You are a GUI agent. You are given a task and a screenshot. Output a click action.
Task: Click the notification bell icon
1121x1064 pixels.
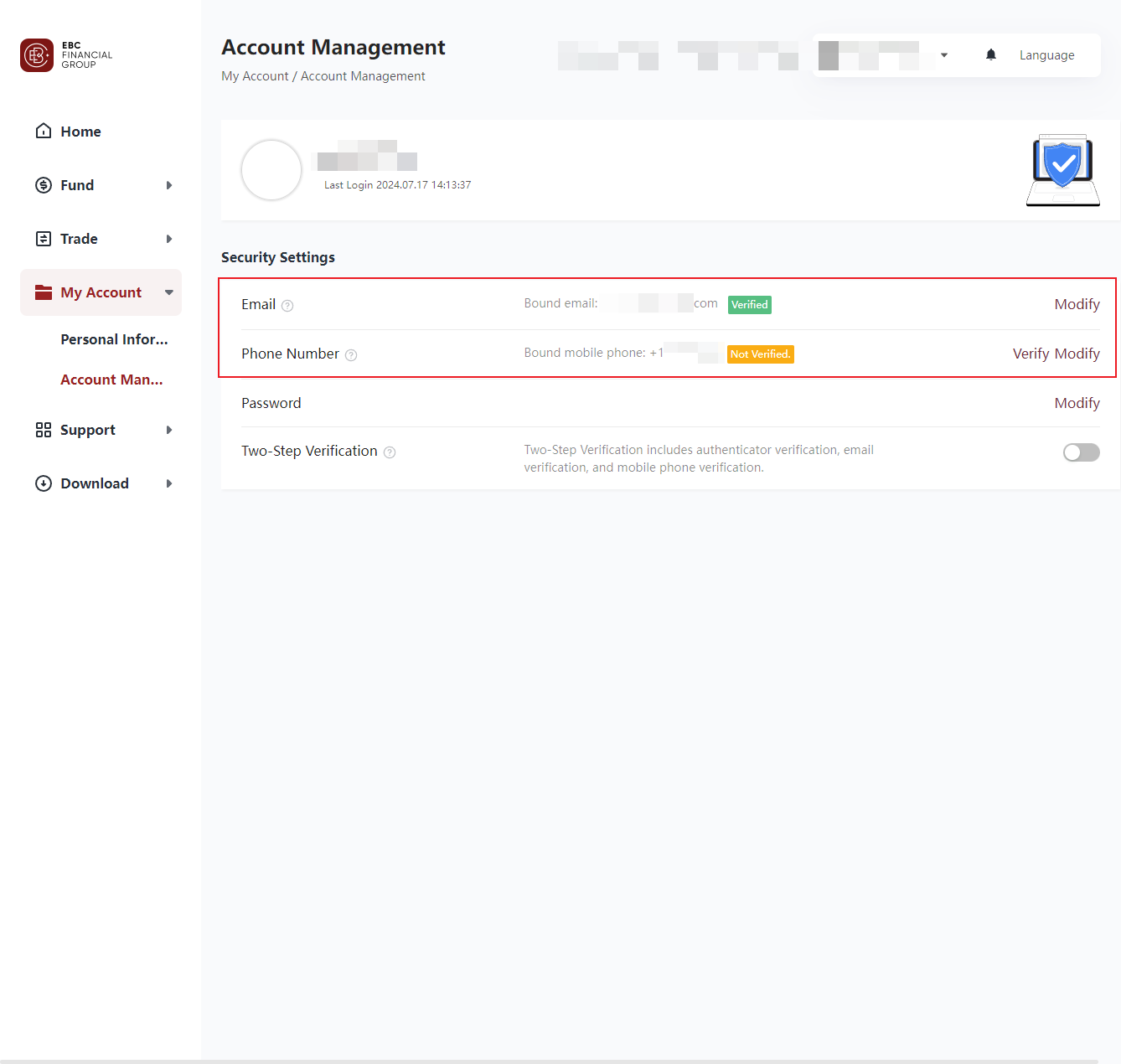point(990,54)
